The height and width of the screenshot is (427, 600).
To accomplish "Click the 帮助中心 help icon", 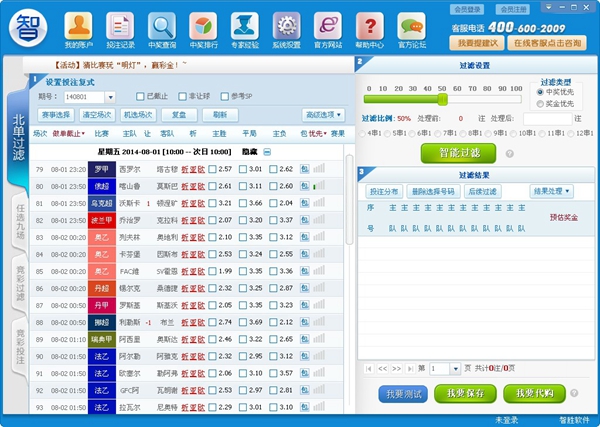I will coord(368,26).
